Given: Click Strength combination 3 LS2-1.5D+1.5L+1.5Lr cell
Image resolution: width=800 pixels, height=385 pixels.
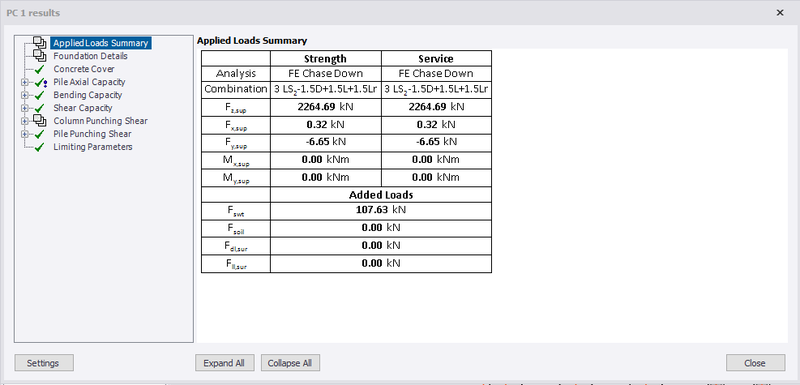Looking at the screenshot, I should click(x=326, y=89).
